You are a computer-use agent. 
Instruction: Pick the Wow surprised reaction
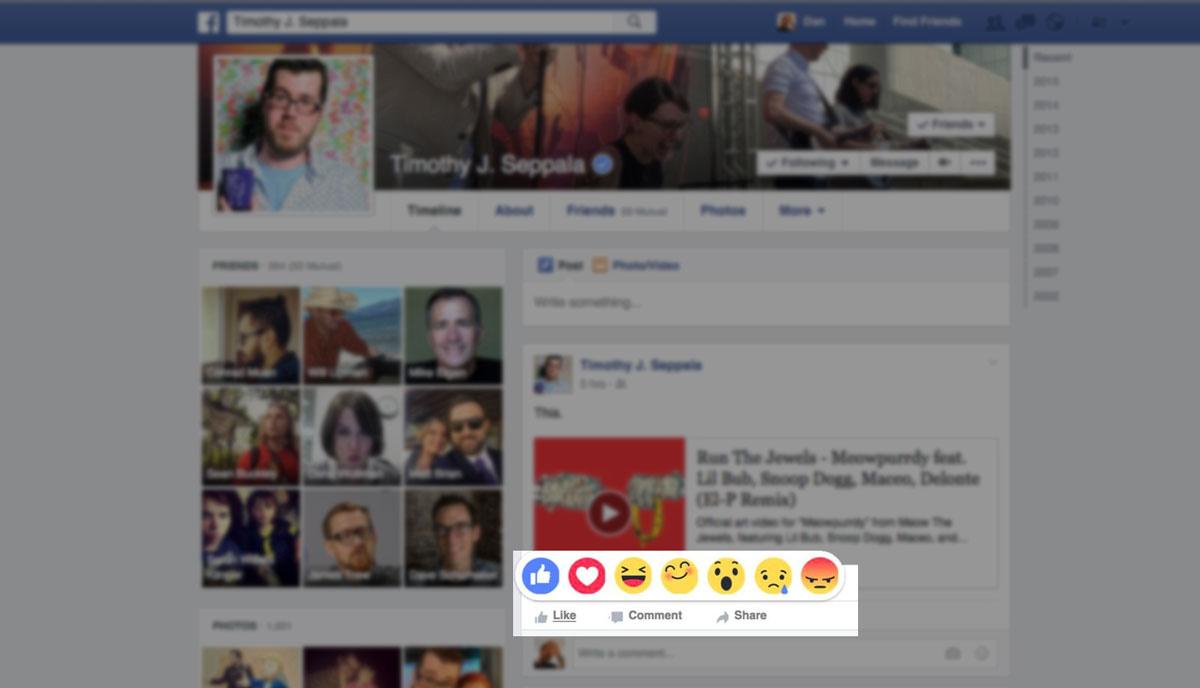click(x=725, y=575)
